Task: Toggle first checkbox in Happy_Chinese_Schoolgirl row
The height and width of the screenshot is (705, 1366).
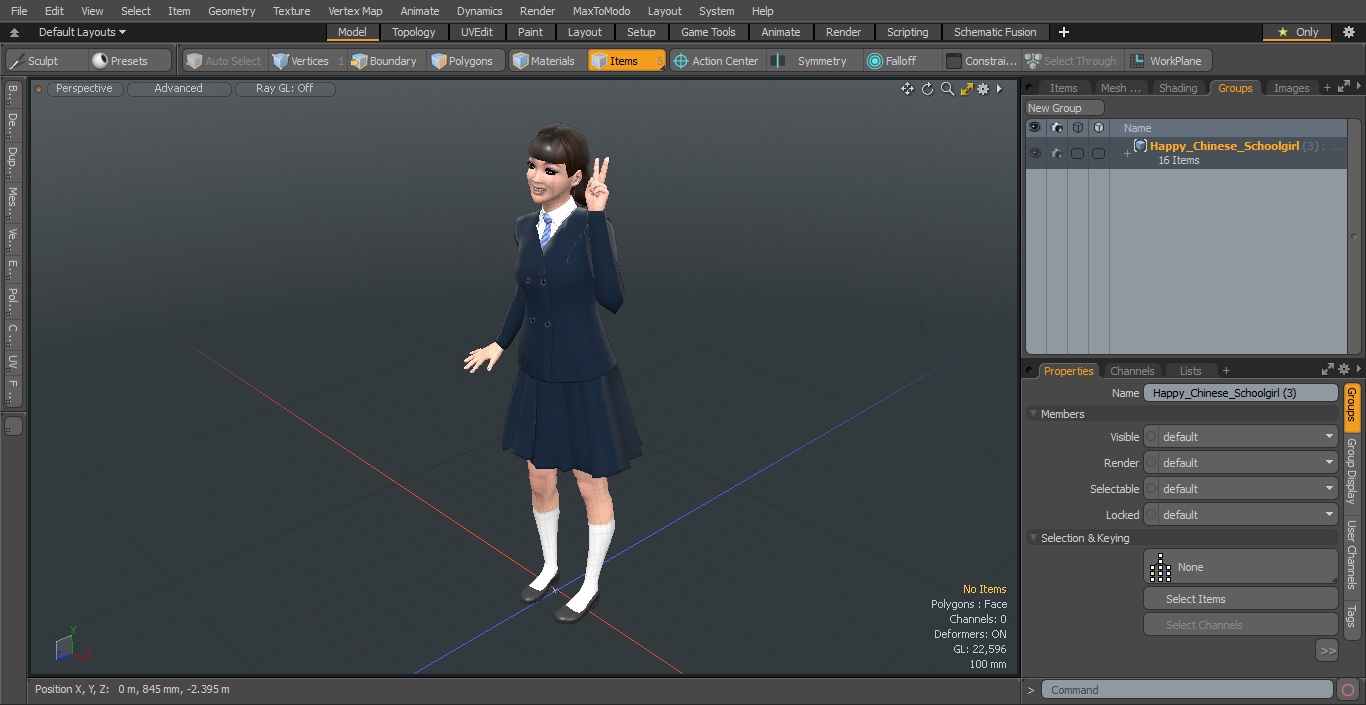Action: 1077,154
